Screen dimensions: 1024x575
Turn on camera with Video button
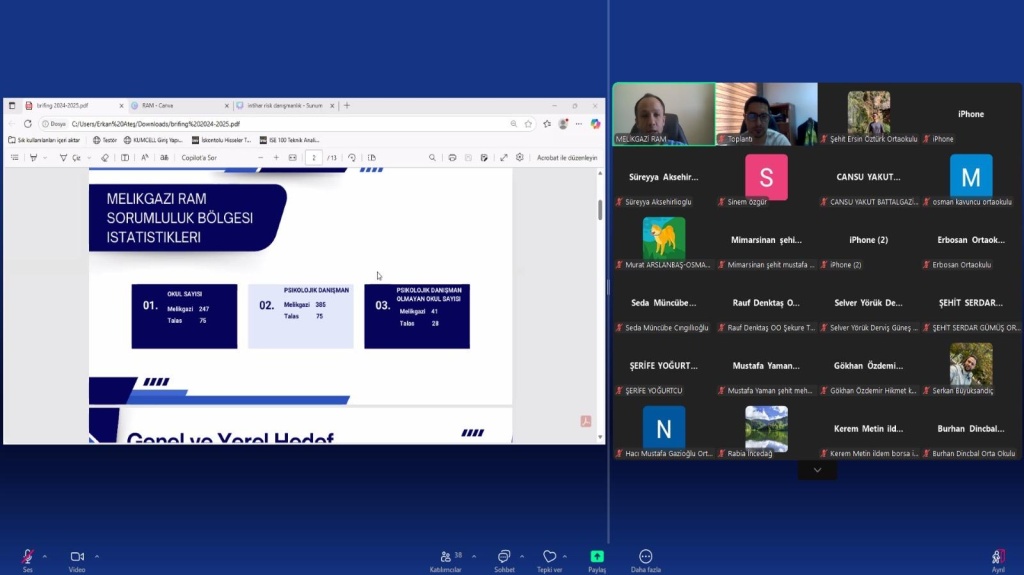77,556
